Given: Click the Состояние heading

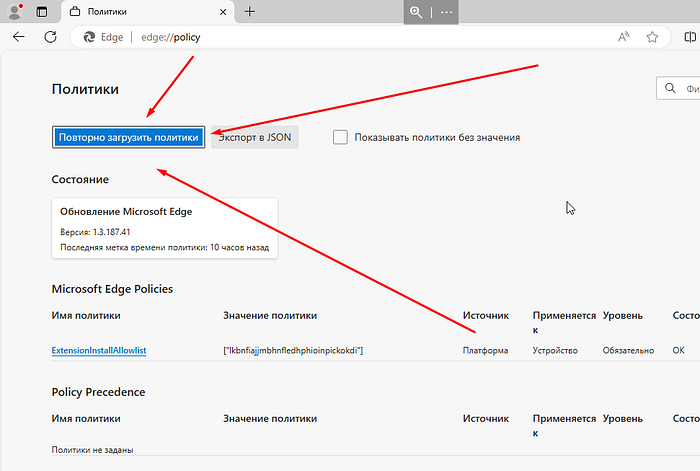Looking at the screenshot, I should 80,179.
